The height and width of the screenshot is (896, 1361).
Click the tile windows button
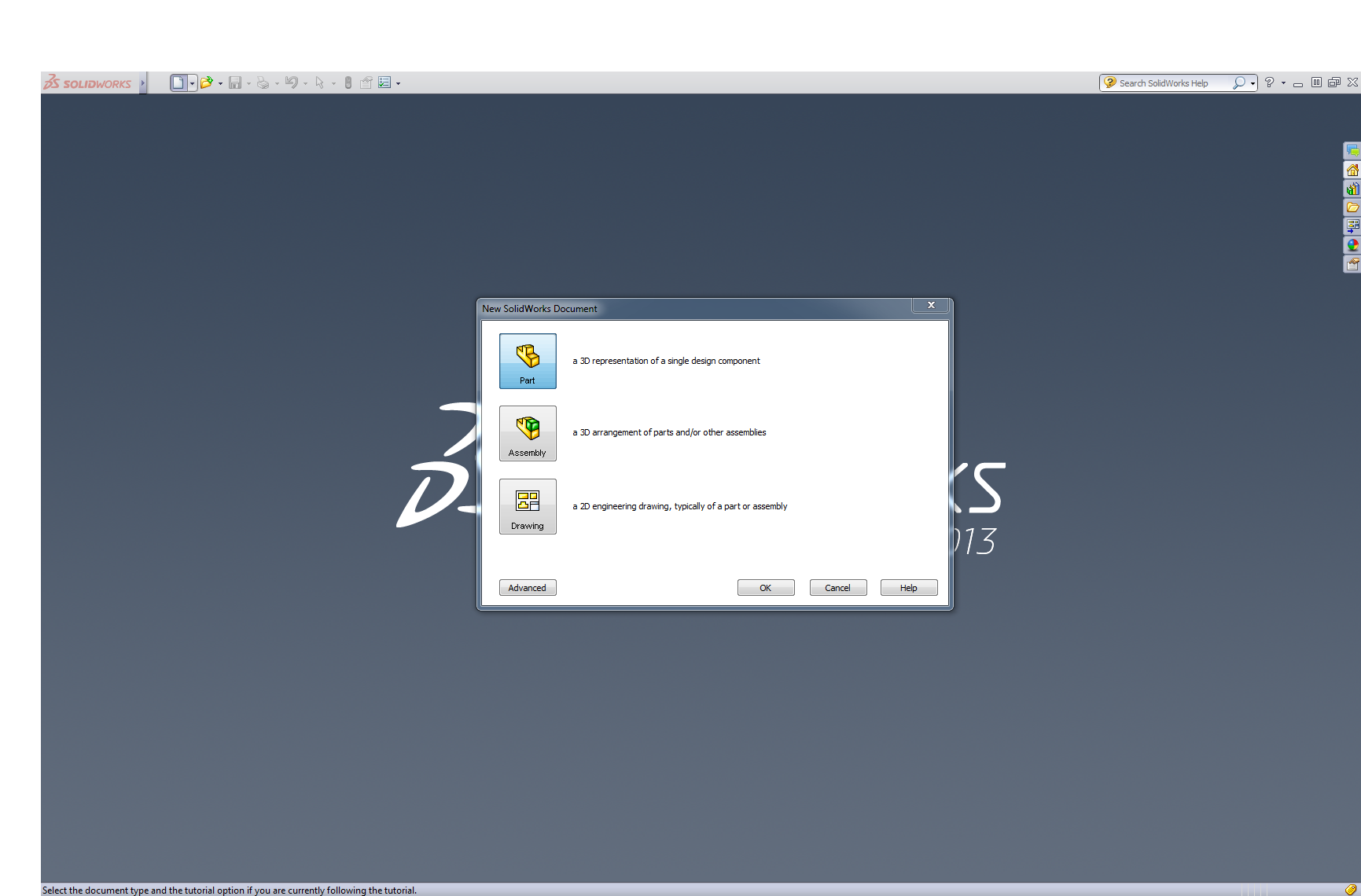tap(1316, 83)
